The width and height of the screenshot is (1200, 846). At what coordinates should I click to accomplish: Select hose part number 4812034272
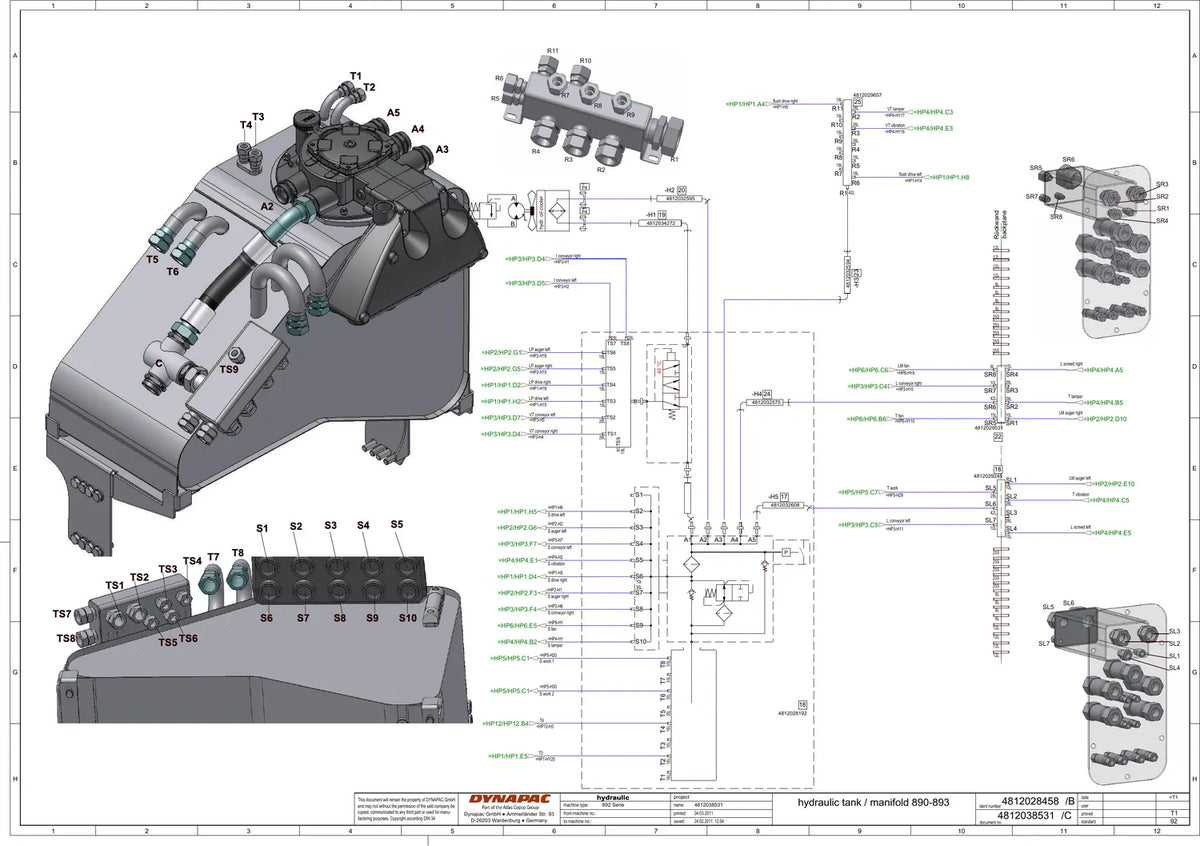tap(659, 223)
